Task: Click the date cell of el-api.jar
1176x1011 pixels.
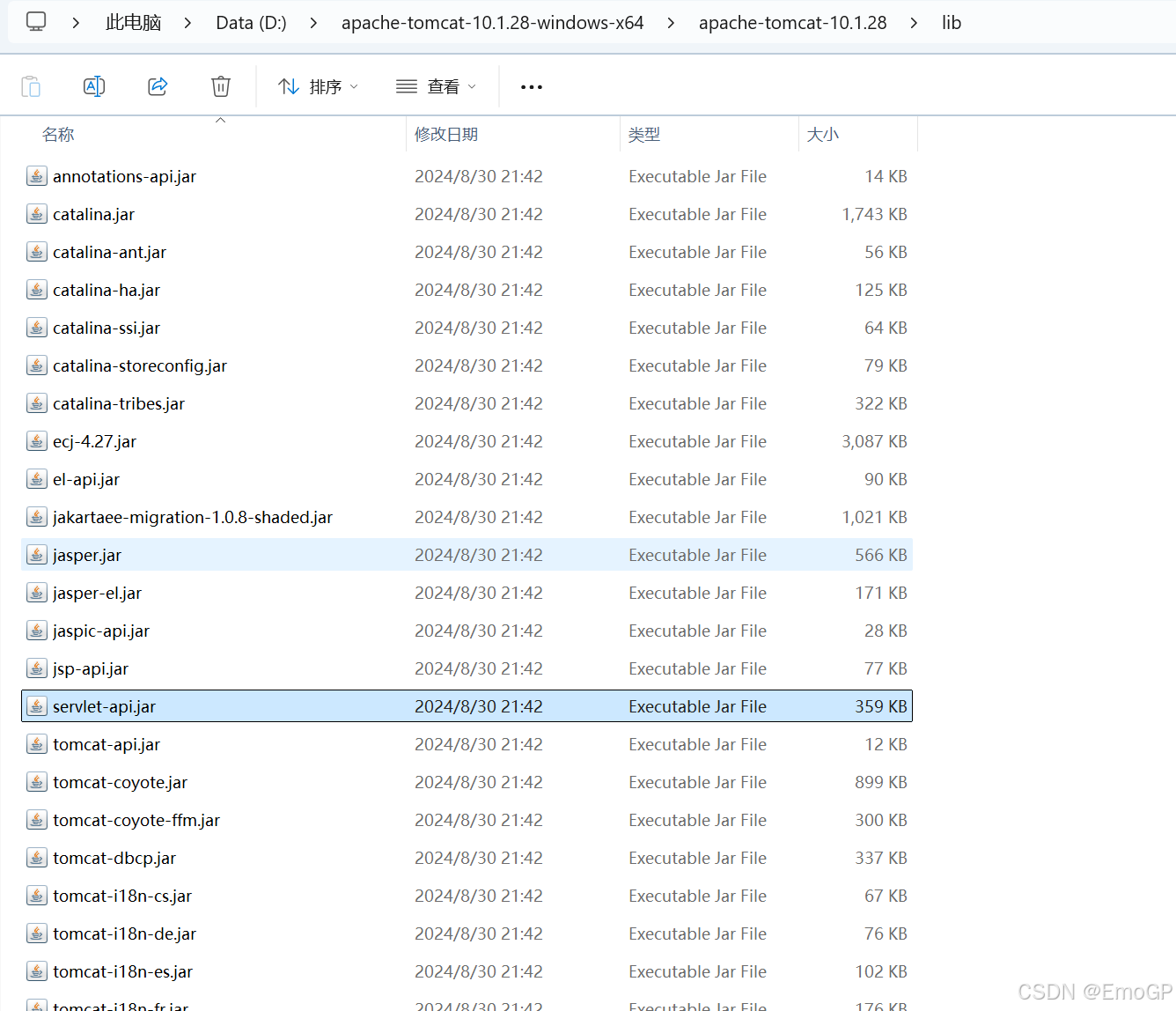Action: coord(479,479)
